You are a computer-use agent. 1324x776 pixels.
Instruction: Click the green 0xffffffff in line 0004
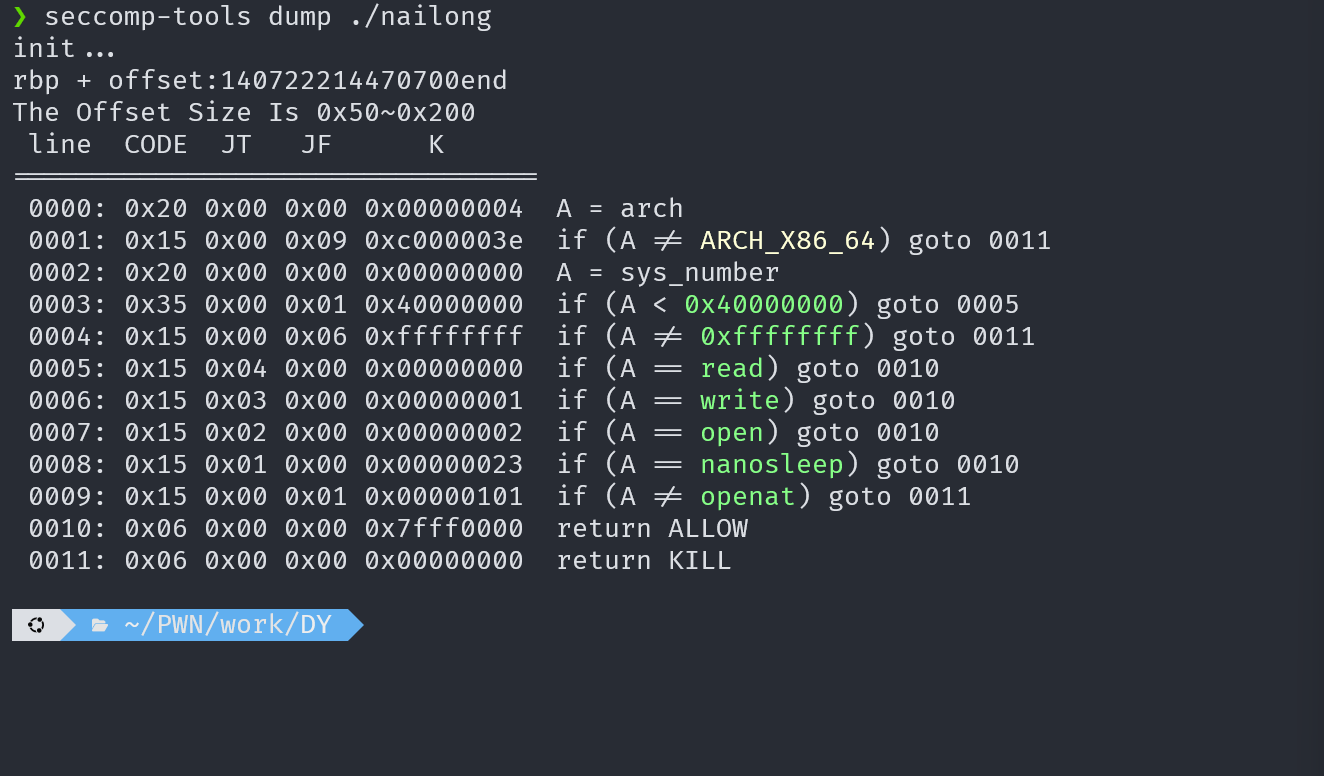[780, 336]
